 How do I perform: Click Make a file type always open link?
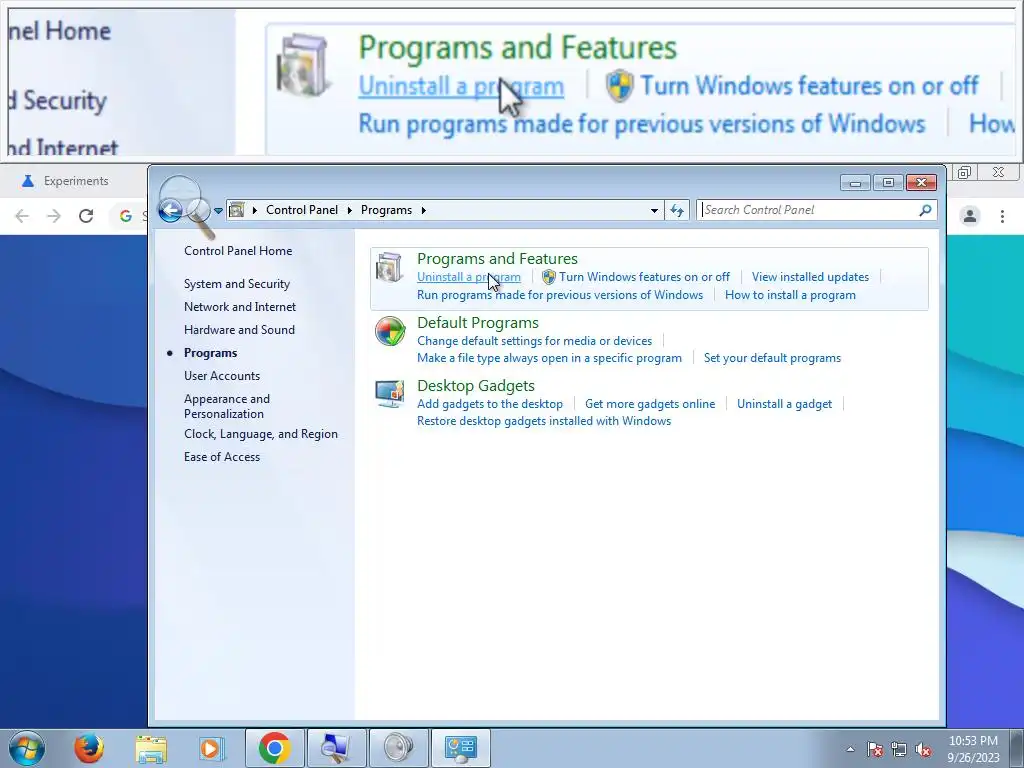(549, 358)
